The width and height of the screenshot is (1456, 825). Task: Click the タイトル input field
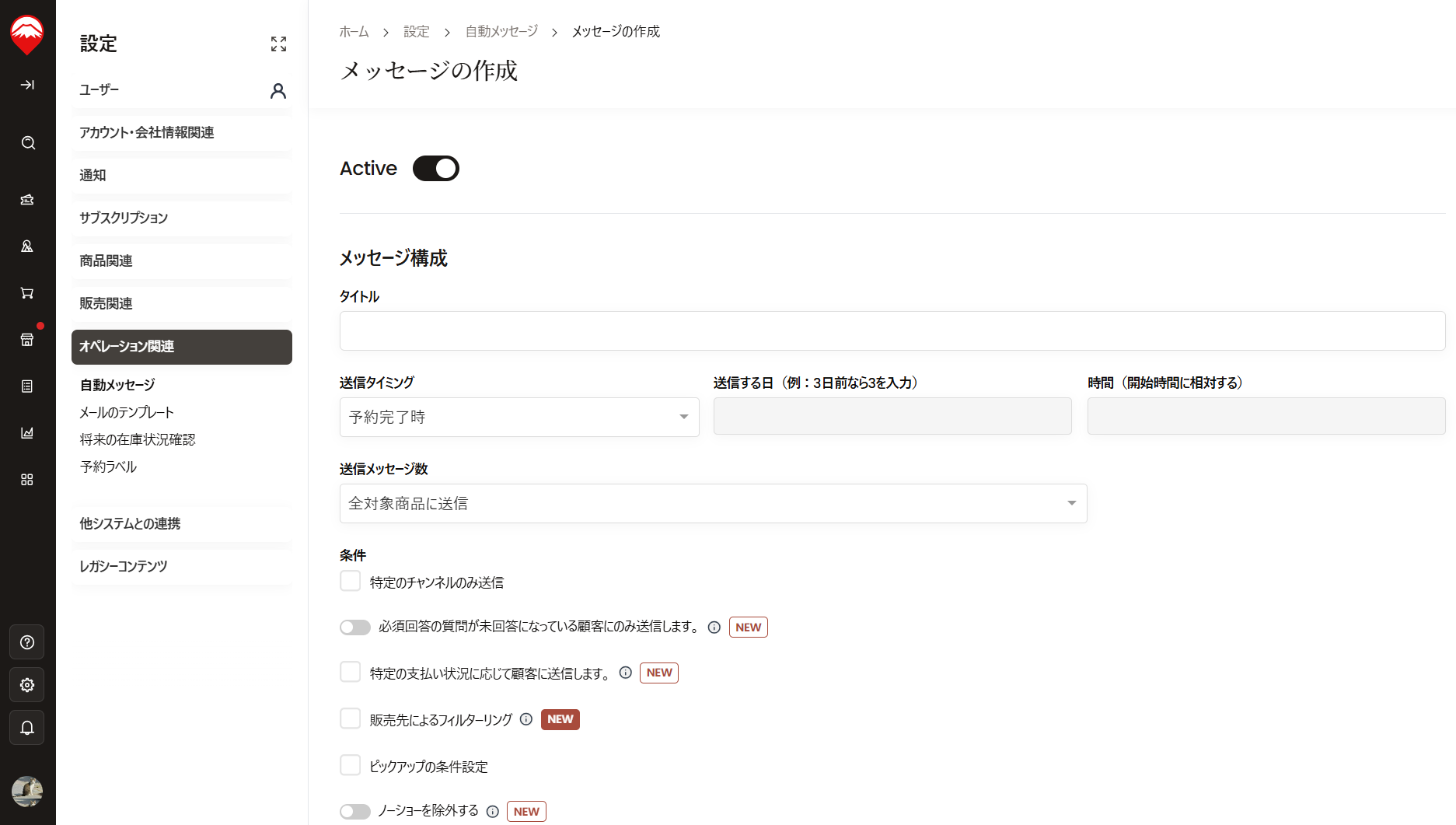[x=892, y=331]
